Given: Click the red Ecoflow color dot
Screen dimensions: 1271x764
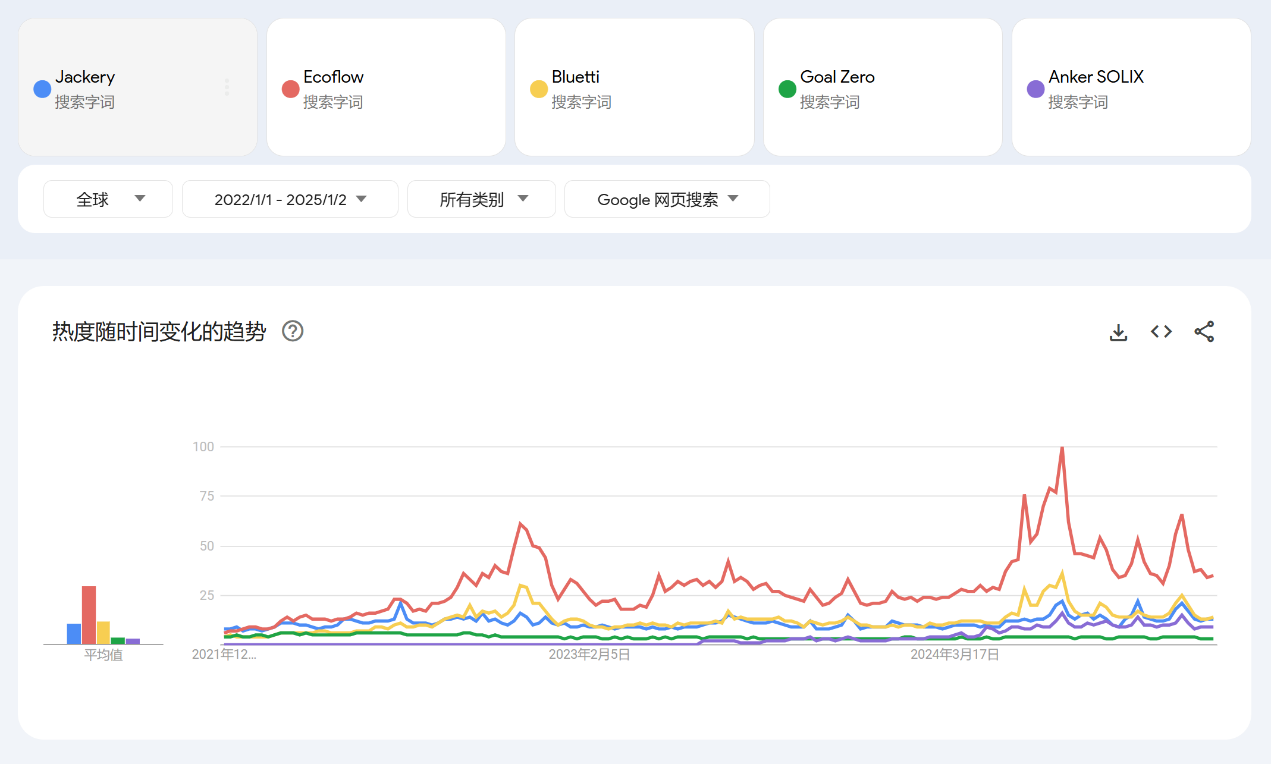Looking at the screenshot, I should pyautogui.click(x=291, y=89).
